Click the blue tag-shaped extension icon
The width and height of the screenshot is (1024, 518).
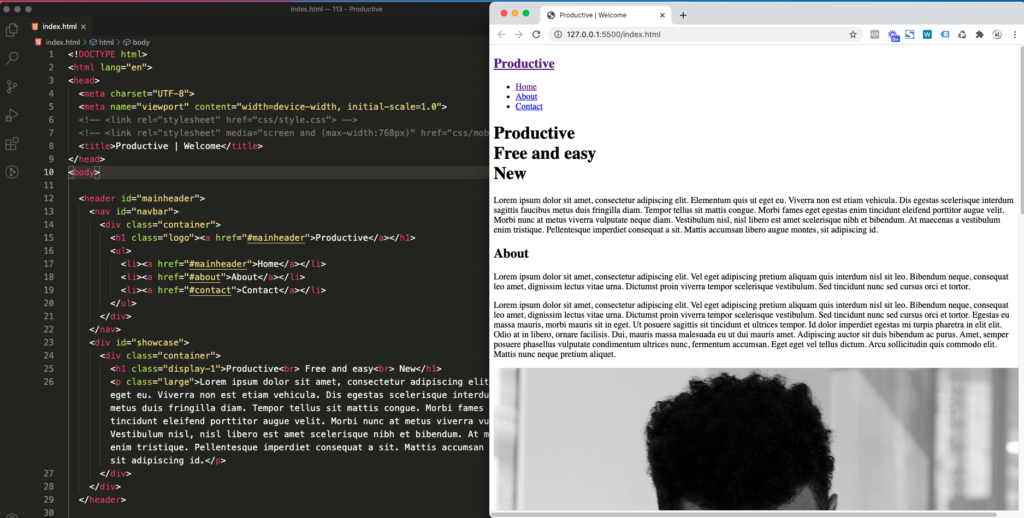(x=944, y=35)
